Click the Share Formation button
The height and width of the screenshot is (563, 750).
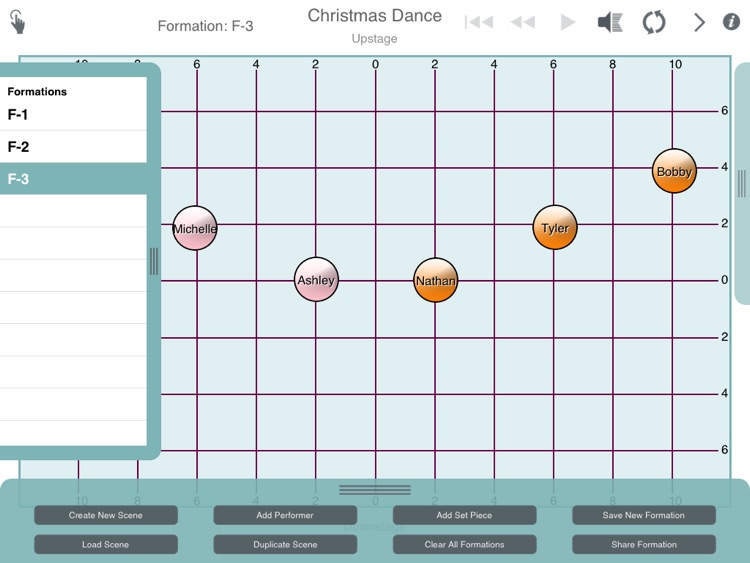point(644,544)
